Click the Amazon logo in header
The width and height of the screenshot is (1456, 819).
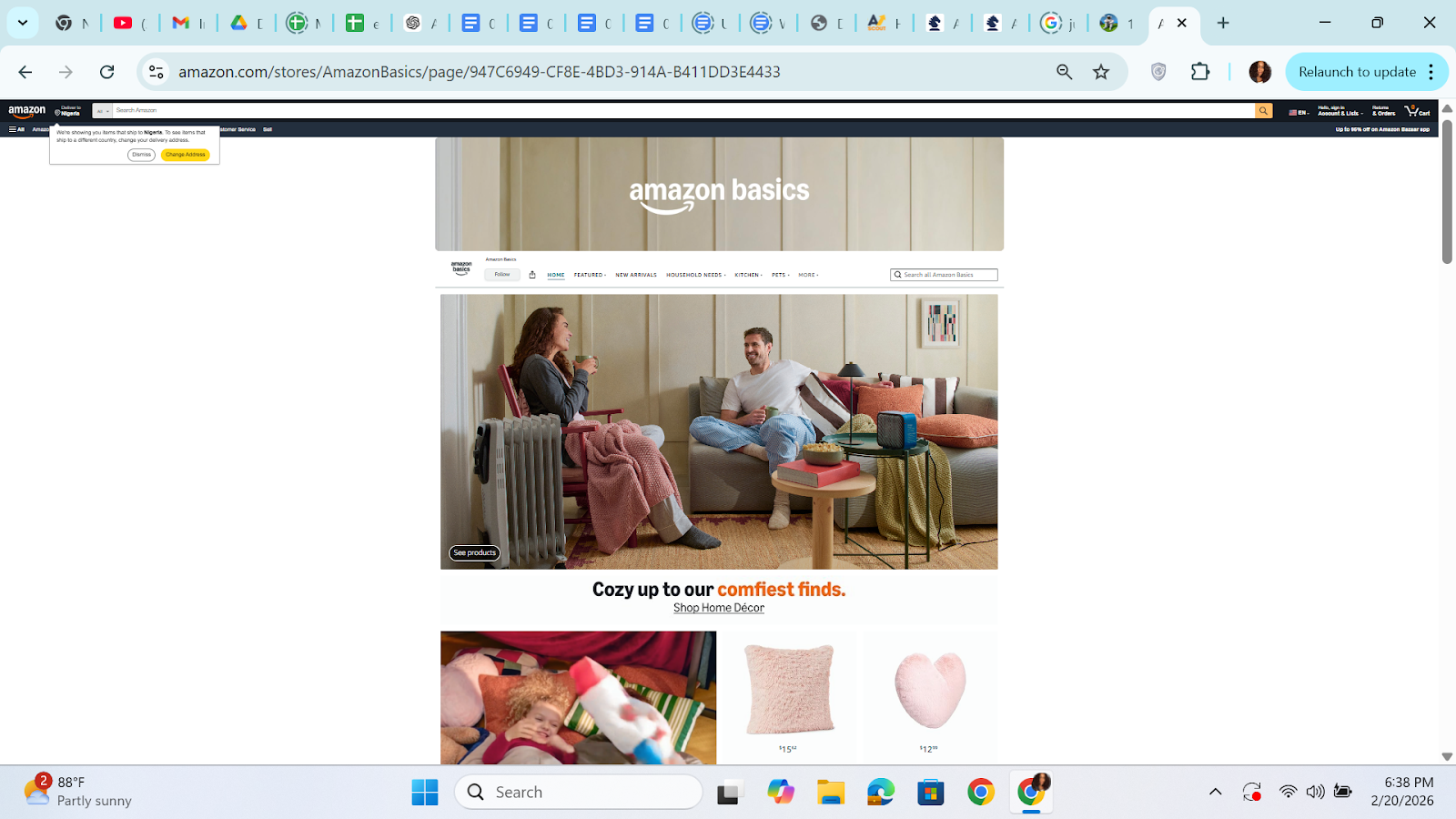26,110
